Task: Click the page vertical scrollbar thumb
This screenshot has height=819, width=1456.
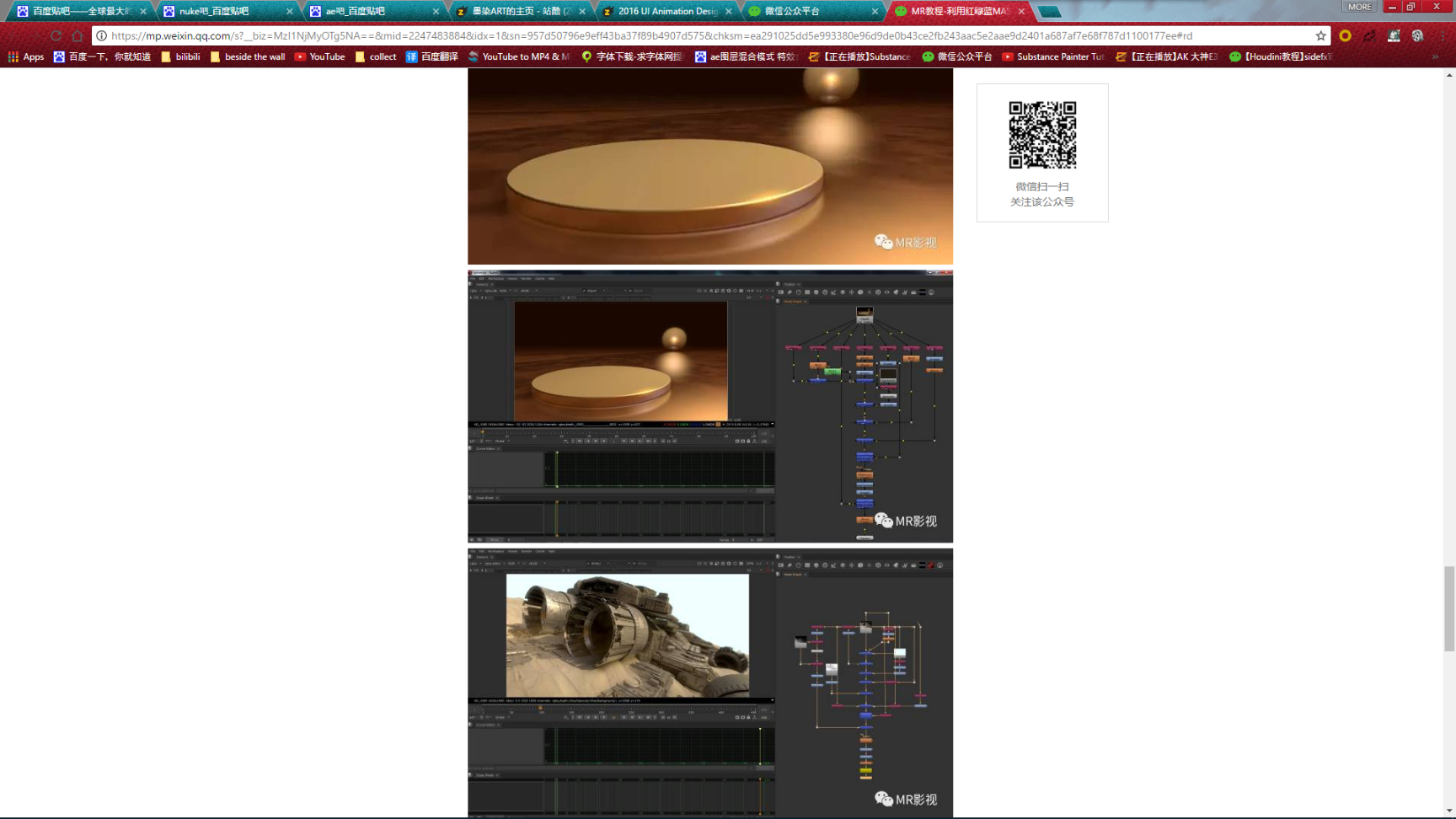Action: coord(1448,608)
